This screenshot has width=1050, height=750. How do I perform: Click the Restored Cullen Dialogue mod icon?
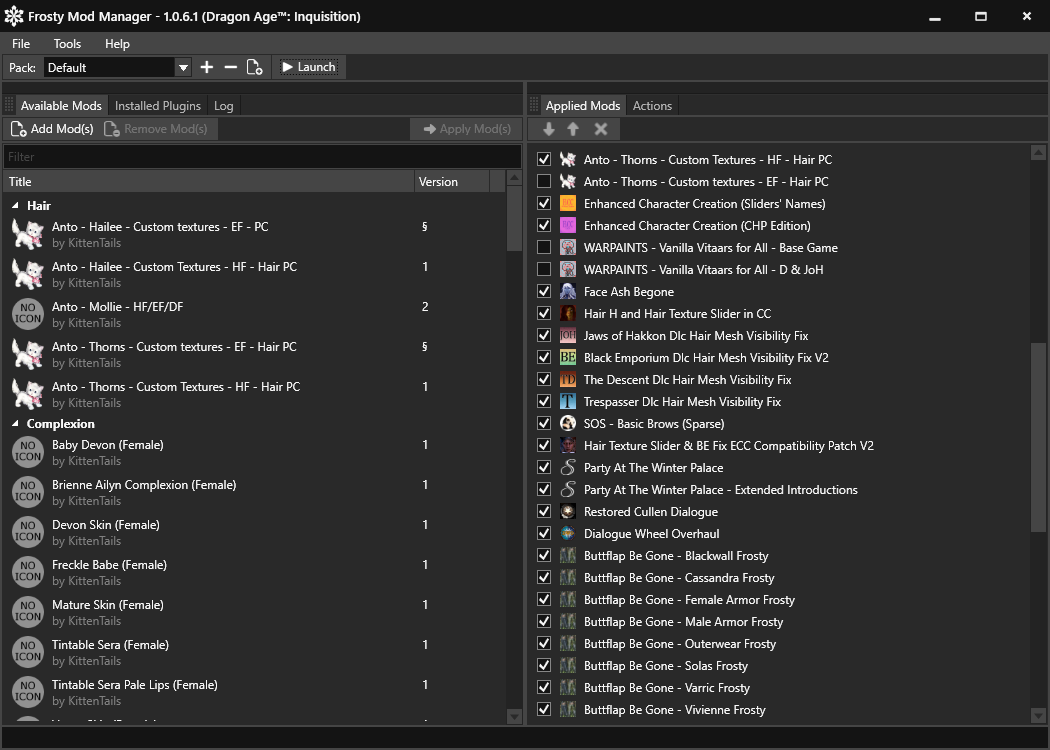coord(568,512)
